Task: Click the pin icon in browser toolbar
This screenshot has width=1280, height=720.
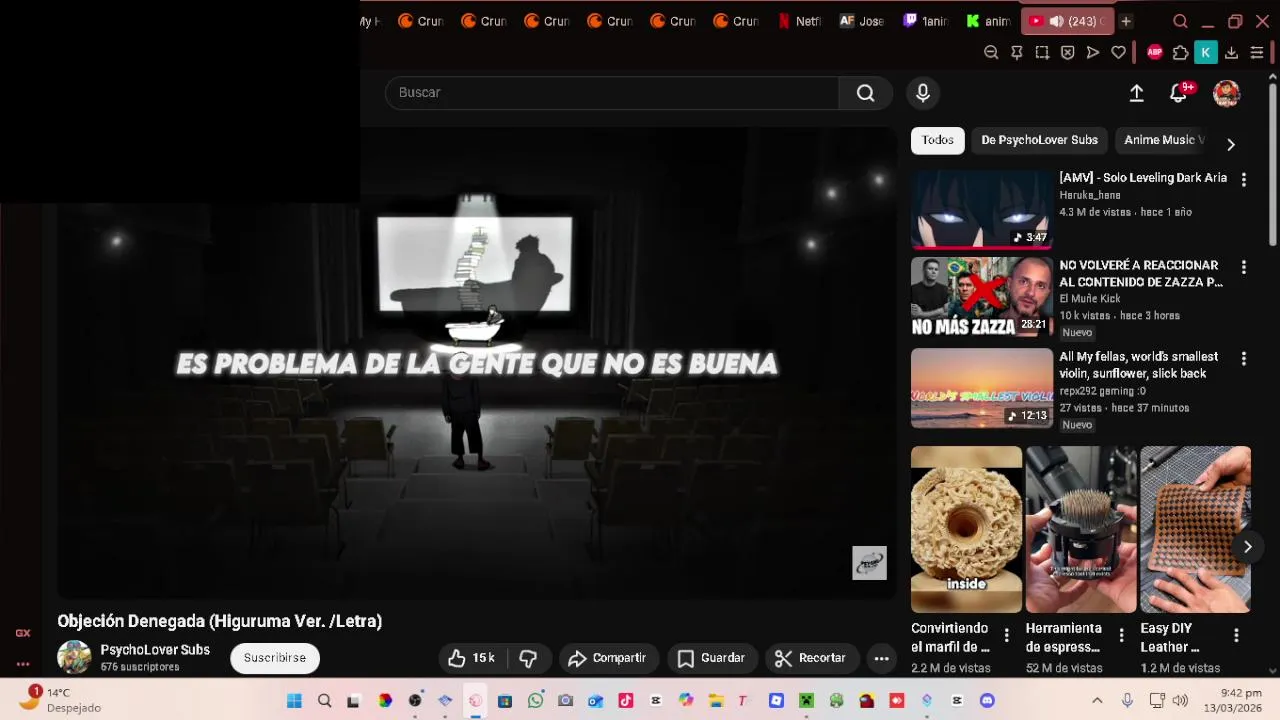Action: tap(1016, 52)
